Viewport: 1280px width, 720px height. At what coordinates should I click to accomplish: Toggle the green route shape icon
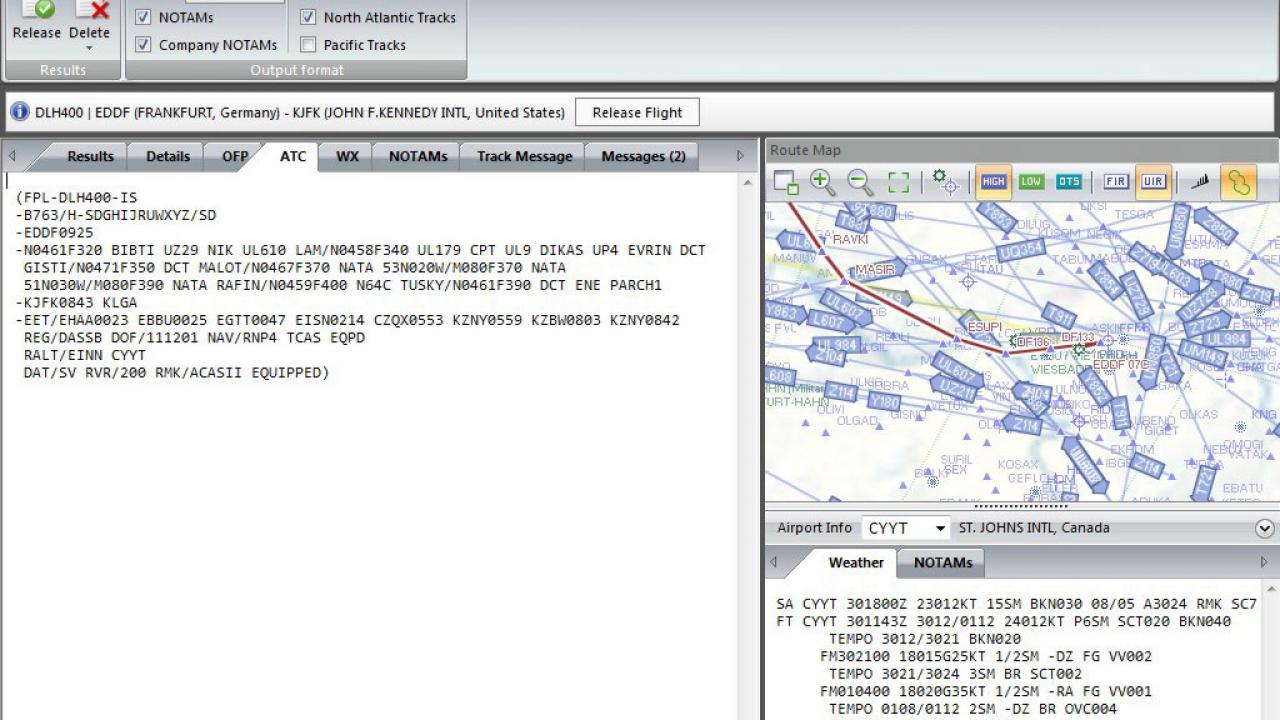[1239, 182]
